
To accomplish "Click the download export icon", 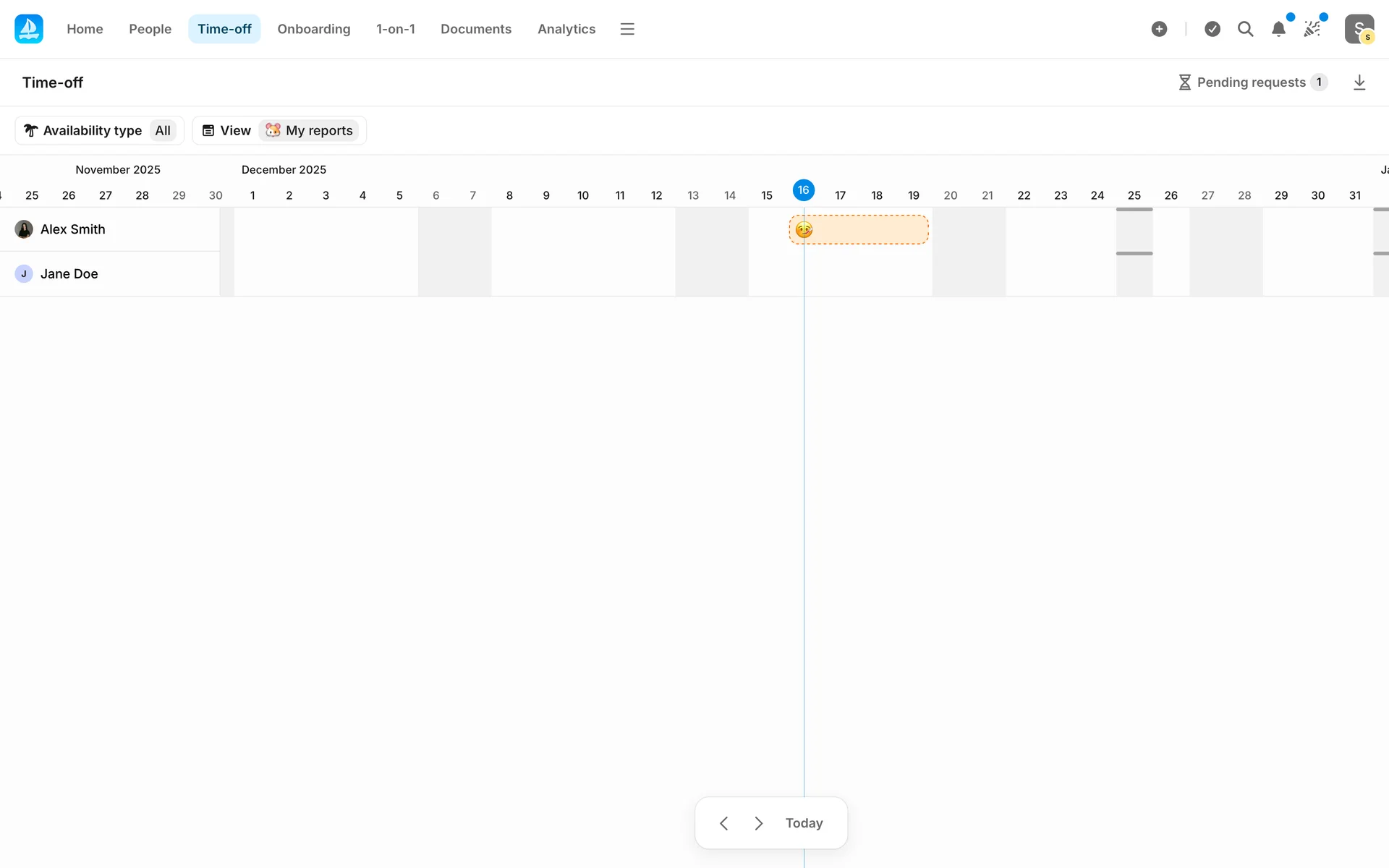I will (1359, 82).
